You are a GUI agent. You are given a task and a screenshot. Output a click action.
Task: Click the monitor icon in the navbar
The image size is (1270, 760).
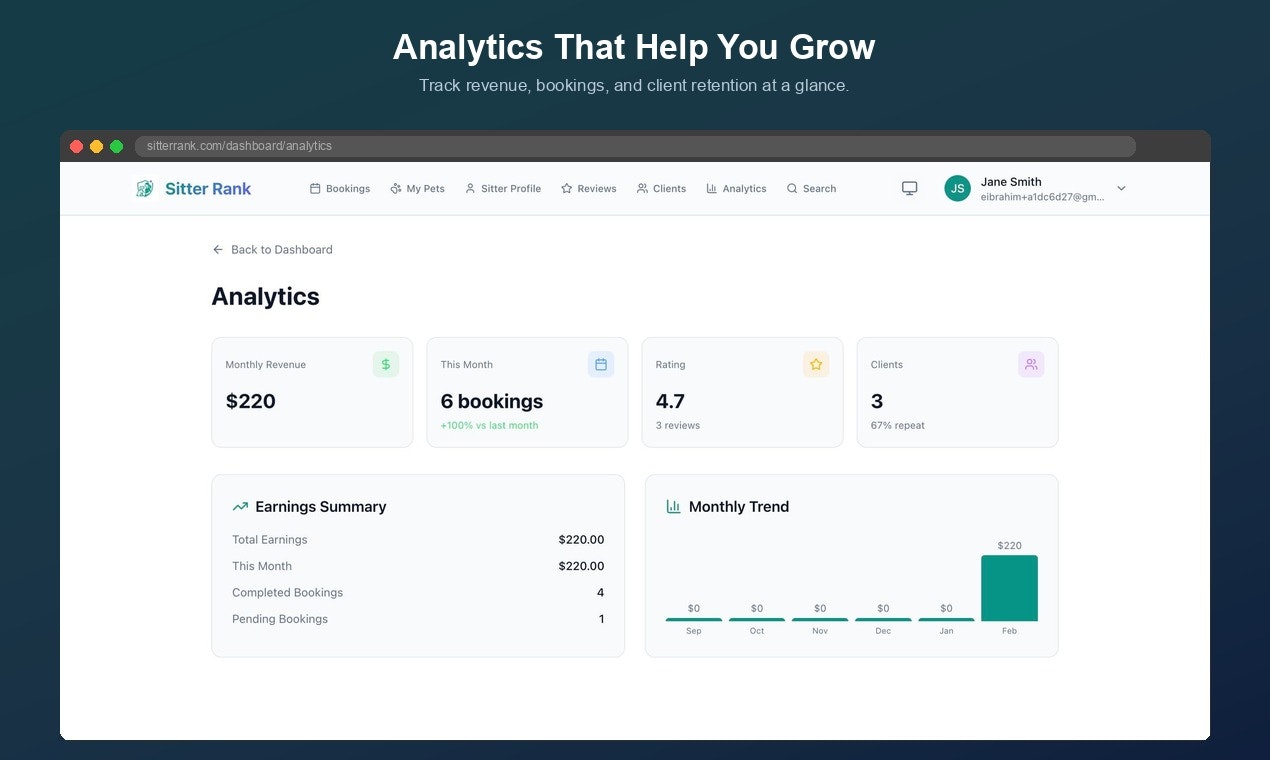[x=909, y=188]
